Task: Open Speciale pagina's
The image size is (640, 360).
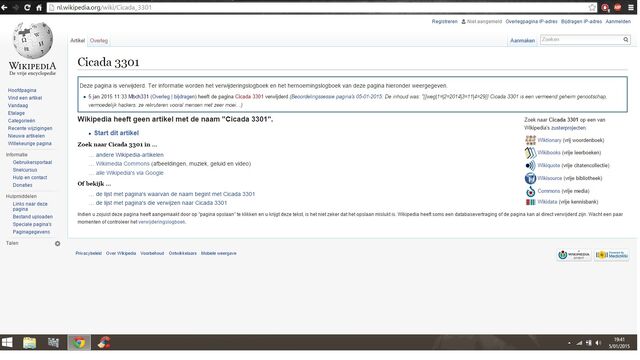Action: tap(32, 224)
